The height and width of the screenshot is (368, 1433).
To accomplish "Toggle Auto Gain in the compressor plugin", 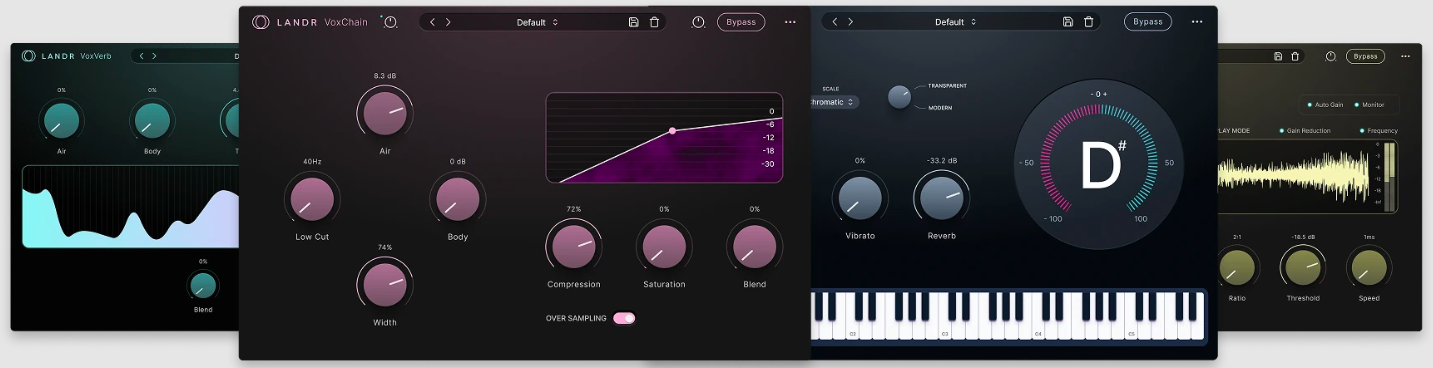I will point(1325,105).
